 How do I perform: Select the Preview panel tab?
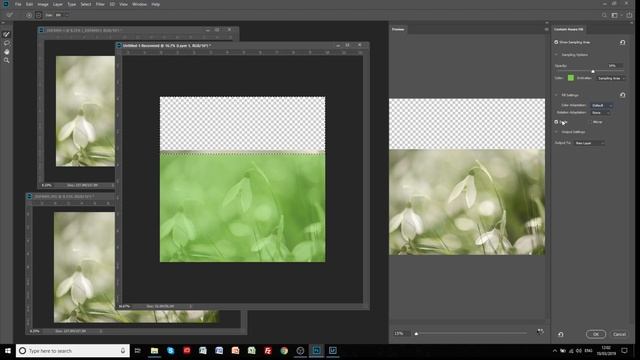pos(398,29)
